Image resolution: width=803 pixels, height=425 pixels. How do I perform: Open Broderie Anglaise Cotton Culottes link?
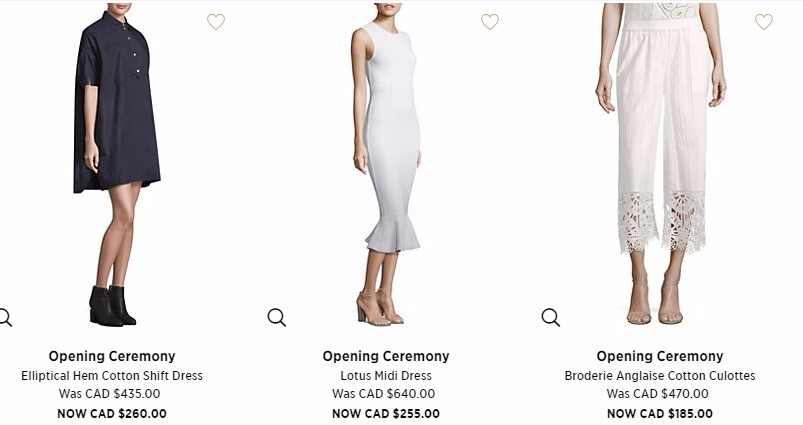click(x=660, y=376)
